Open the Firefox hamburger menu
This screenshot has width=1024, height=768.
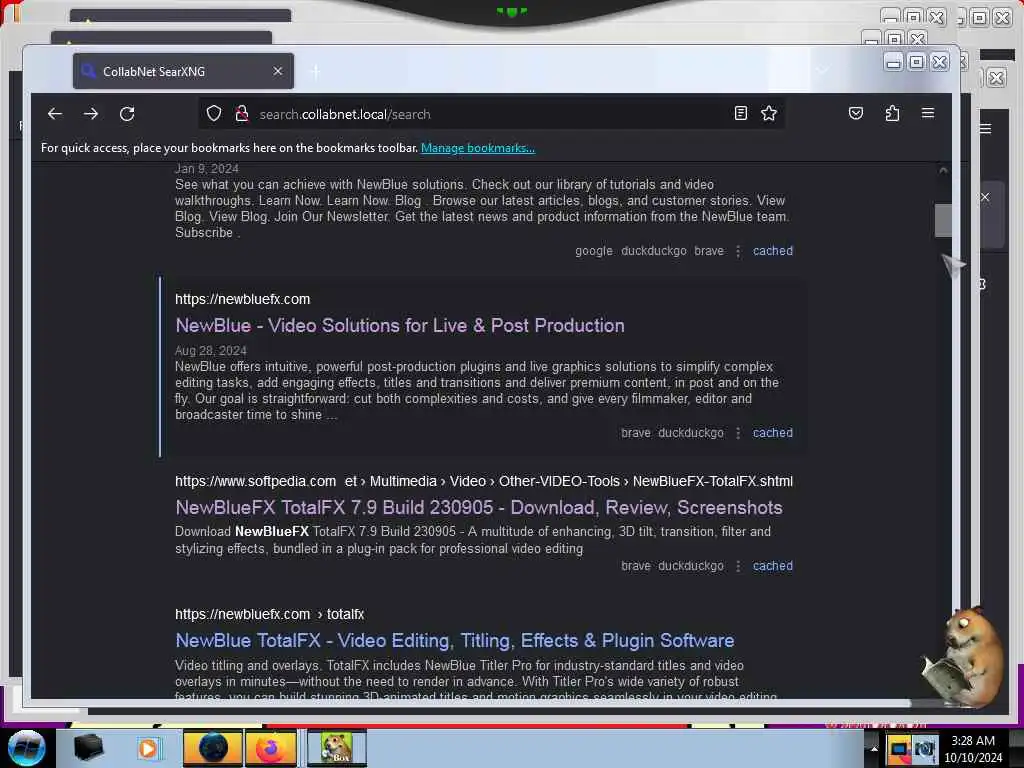[x=928, y=114]
